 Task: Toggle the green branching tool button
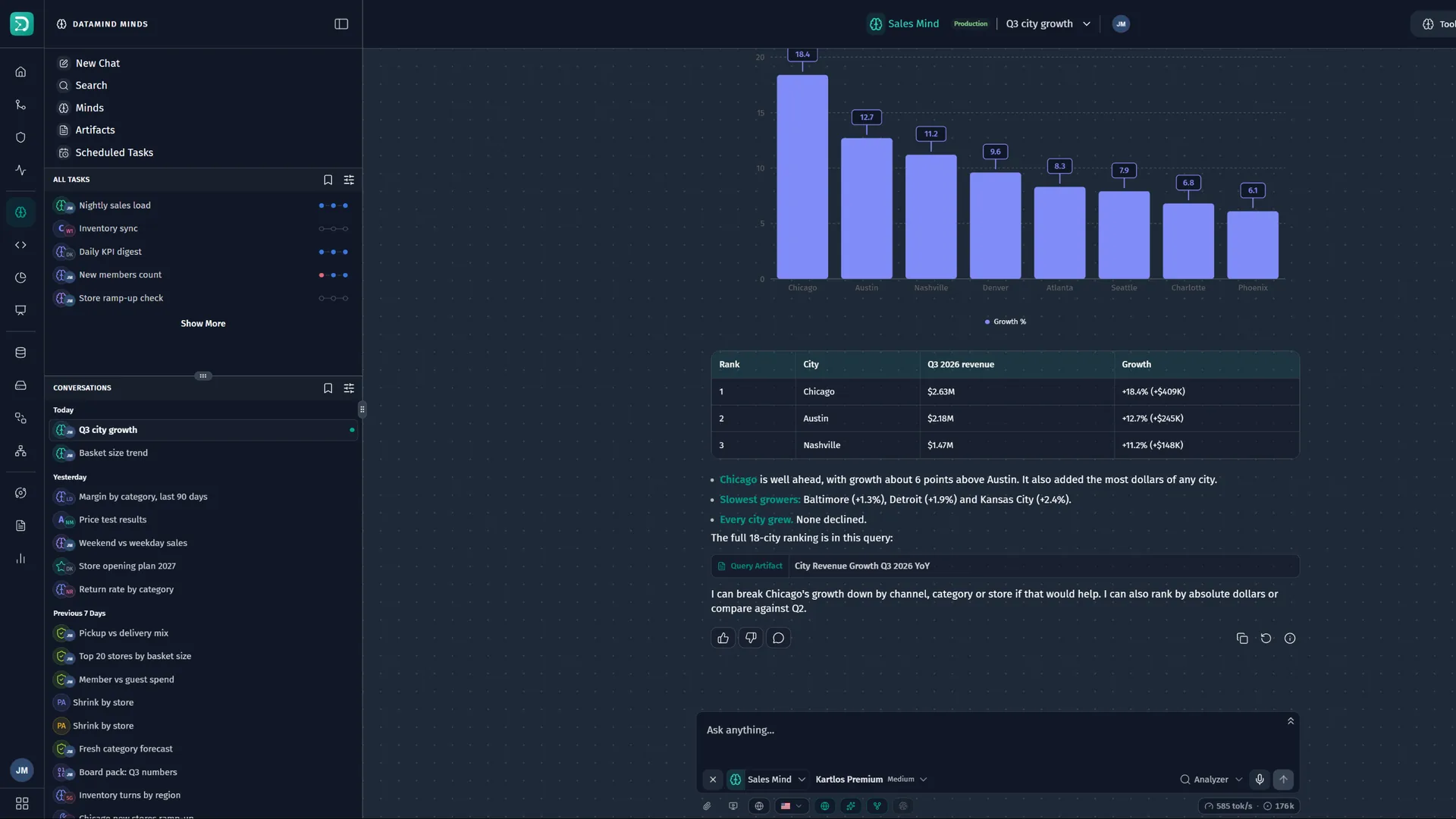877,806
